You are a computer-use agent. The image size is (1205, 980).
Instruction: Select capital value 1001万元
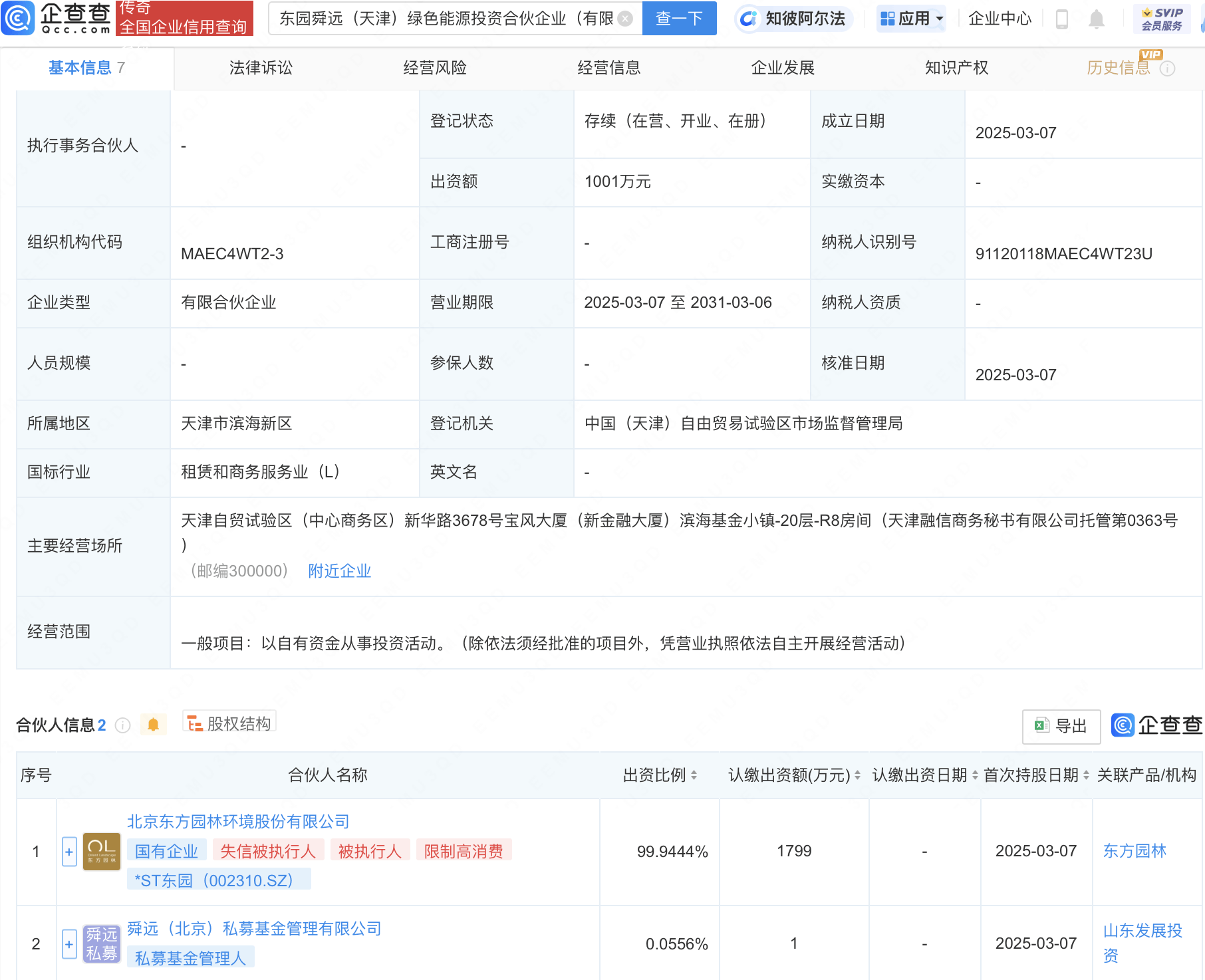[x=617, y=182]
